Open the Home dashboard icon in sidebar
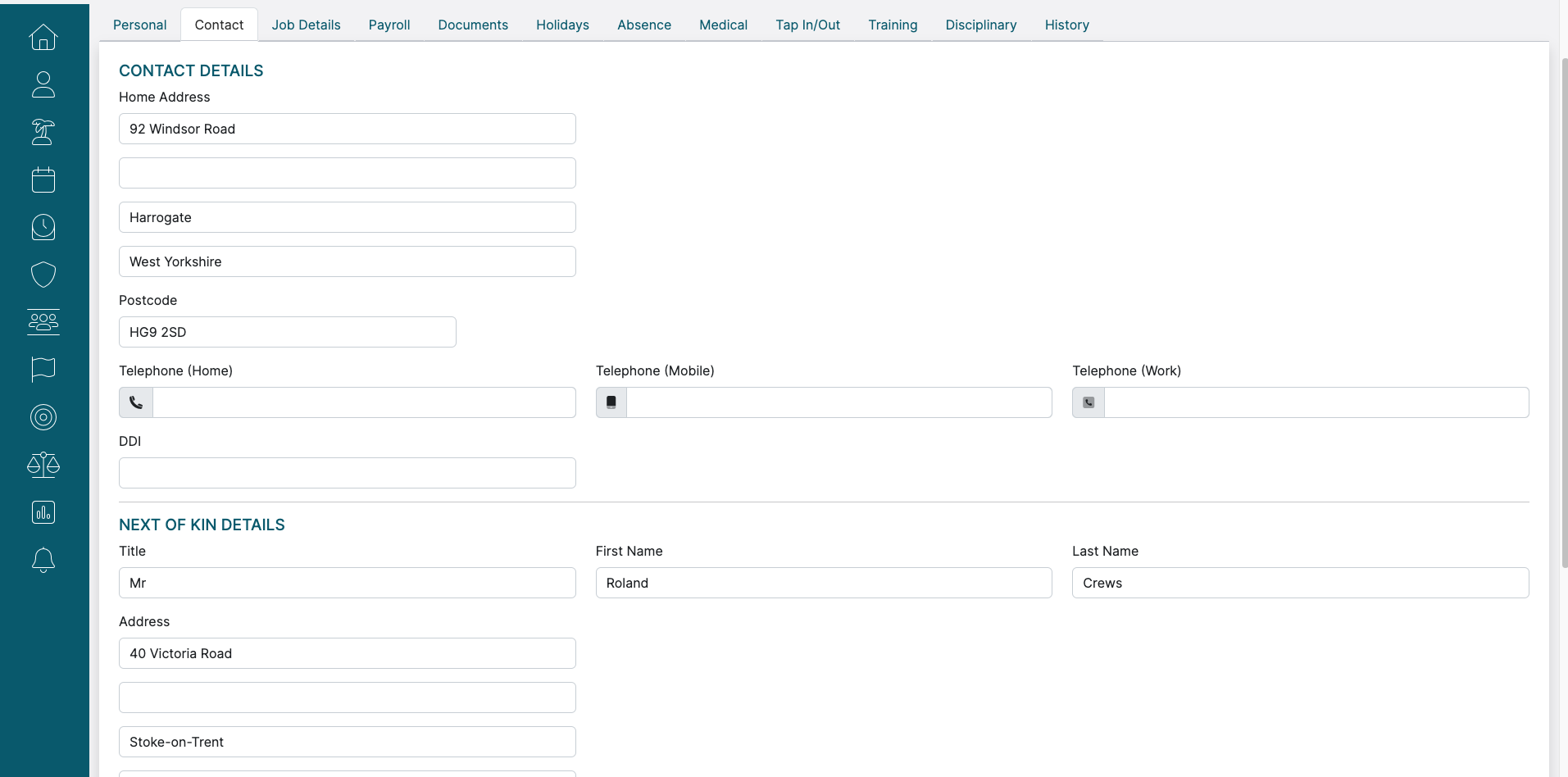 pyautogui.click(x=43, y=37)
